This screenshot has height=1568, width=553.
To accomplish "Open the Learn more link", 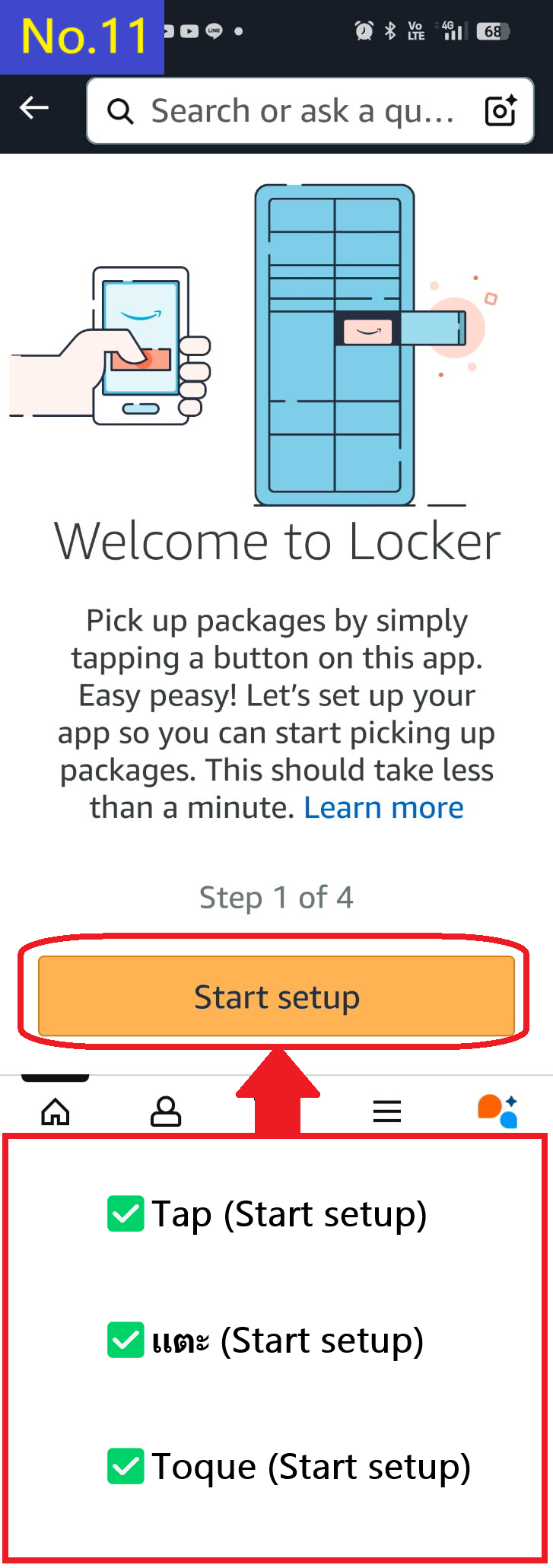I will (x=385, y=807).
